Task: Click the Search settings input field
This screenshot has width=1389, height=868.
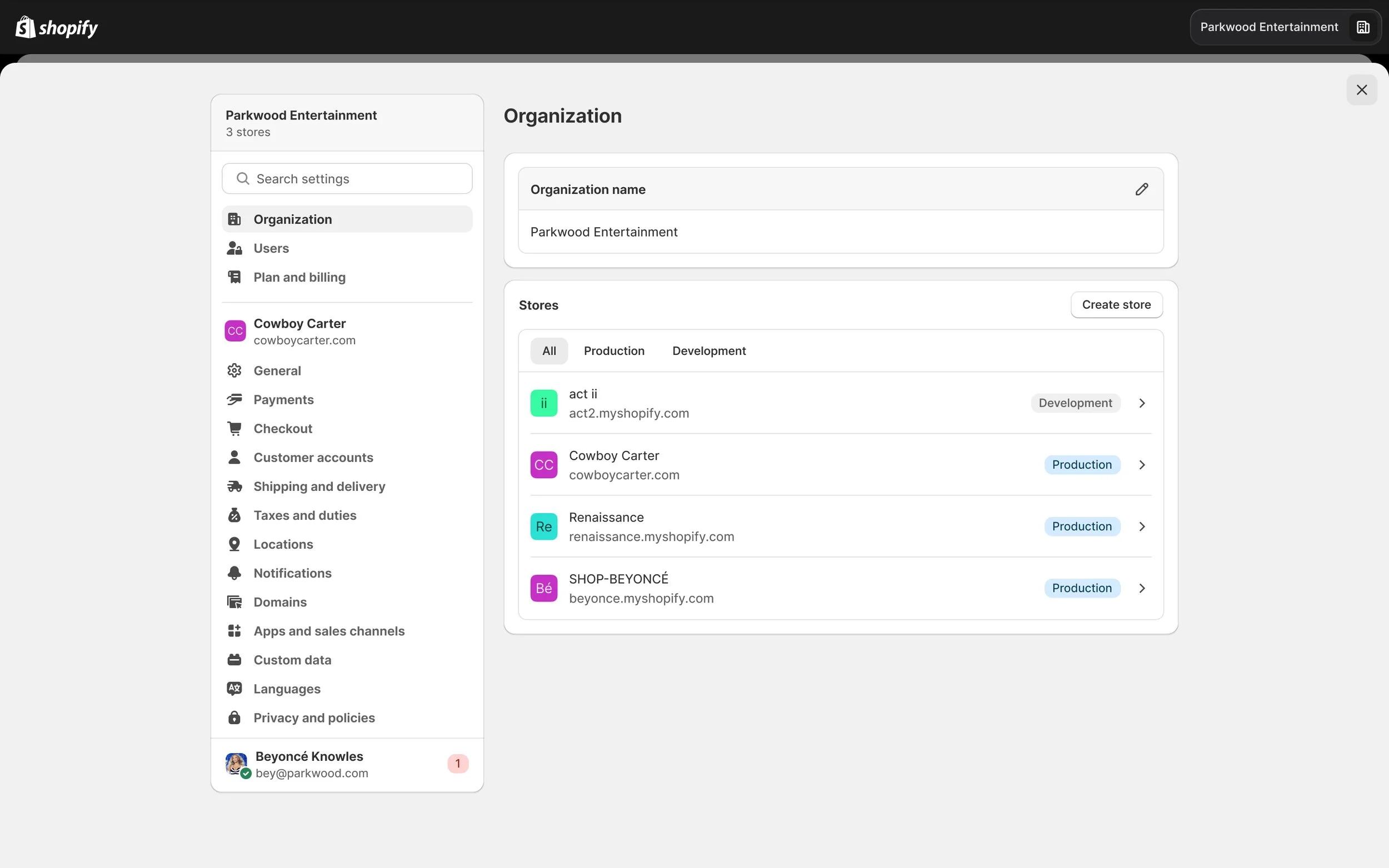Action: click(x=347, y=178)
